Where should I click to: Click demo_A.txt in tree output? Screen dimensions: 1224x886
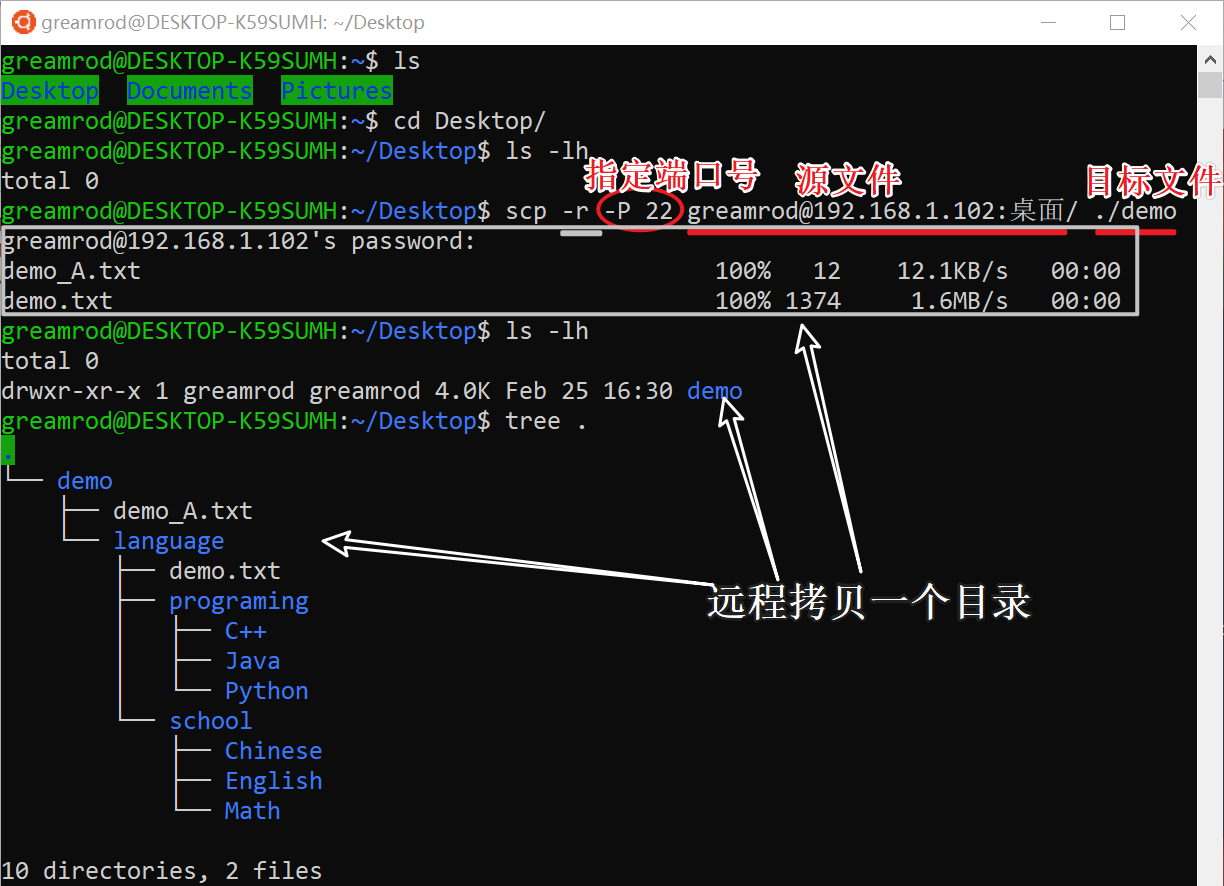(183, 511)
